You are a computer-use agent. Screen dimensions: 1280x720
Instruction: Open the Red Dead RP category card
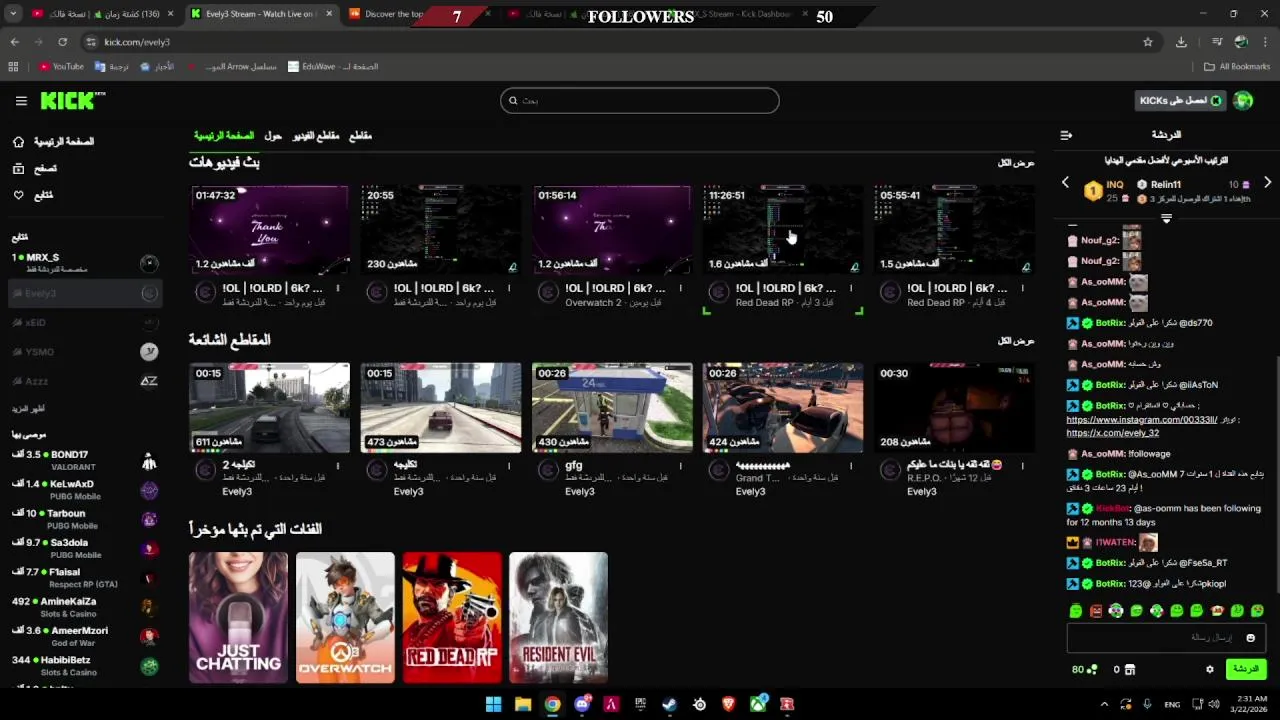(x=452, y=617)
